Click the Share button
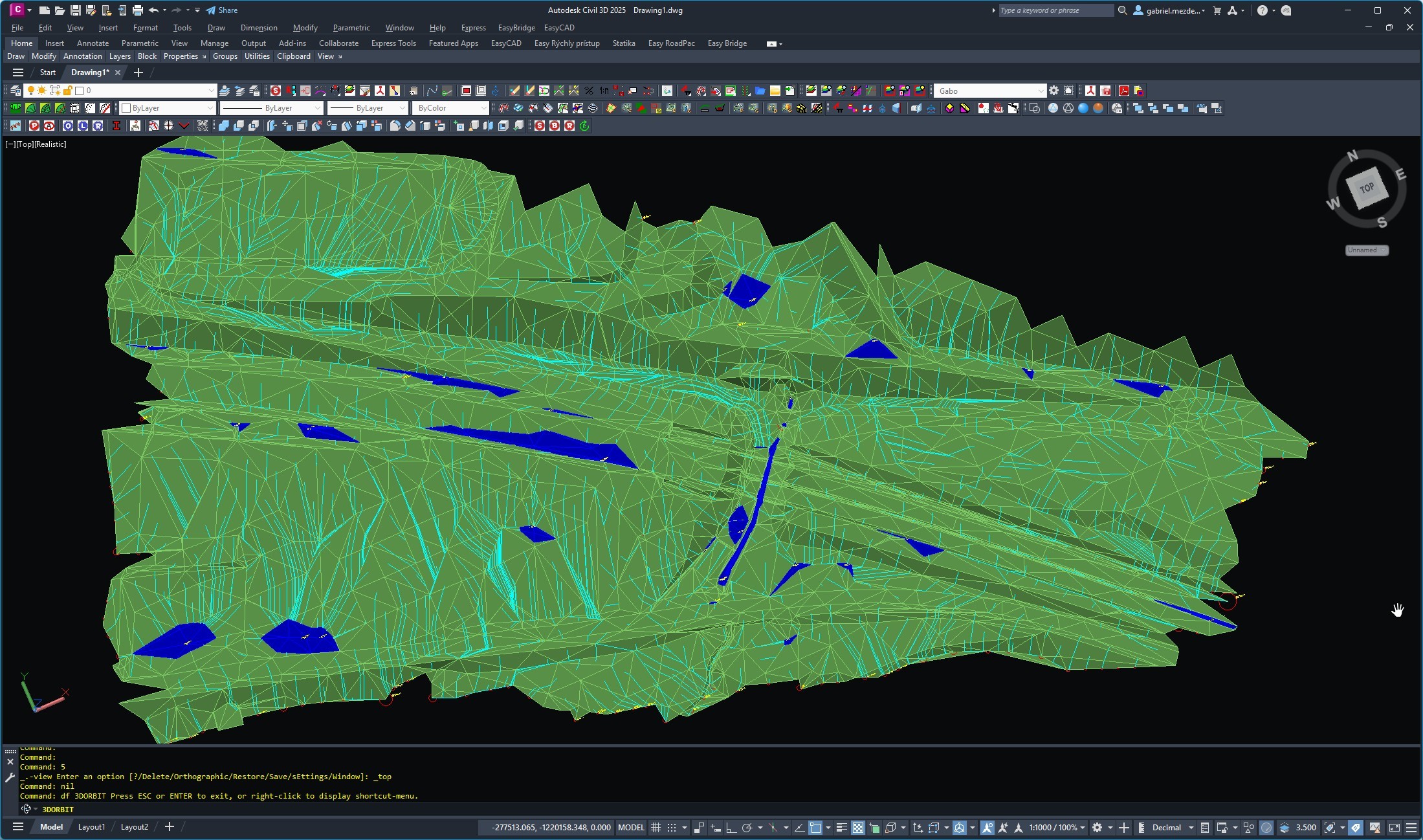Image resolution: width=1423 pixels, height=840 pixels. pos(222,10)
